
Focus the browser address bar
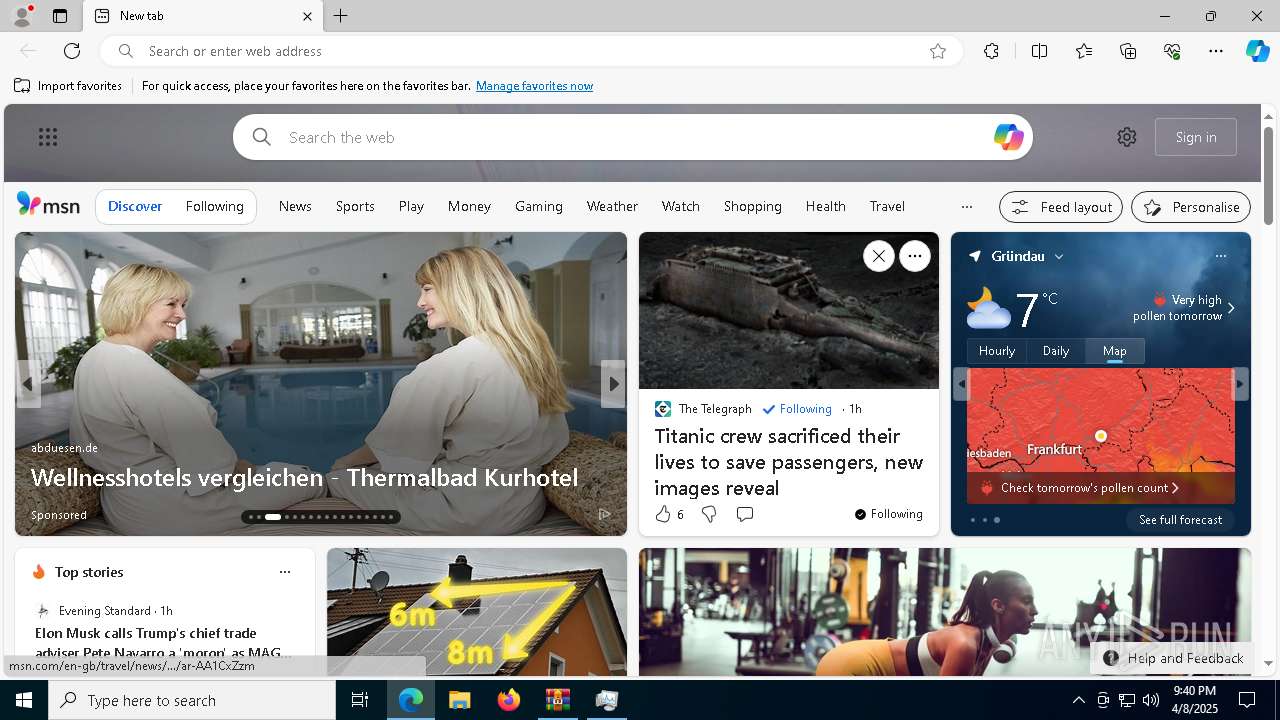click(x=530, y=51)
